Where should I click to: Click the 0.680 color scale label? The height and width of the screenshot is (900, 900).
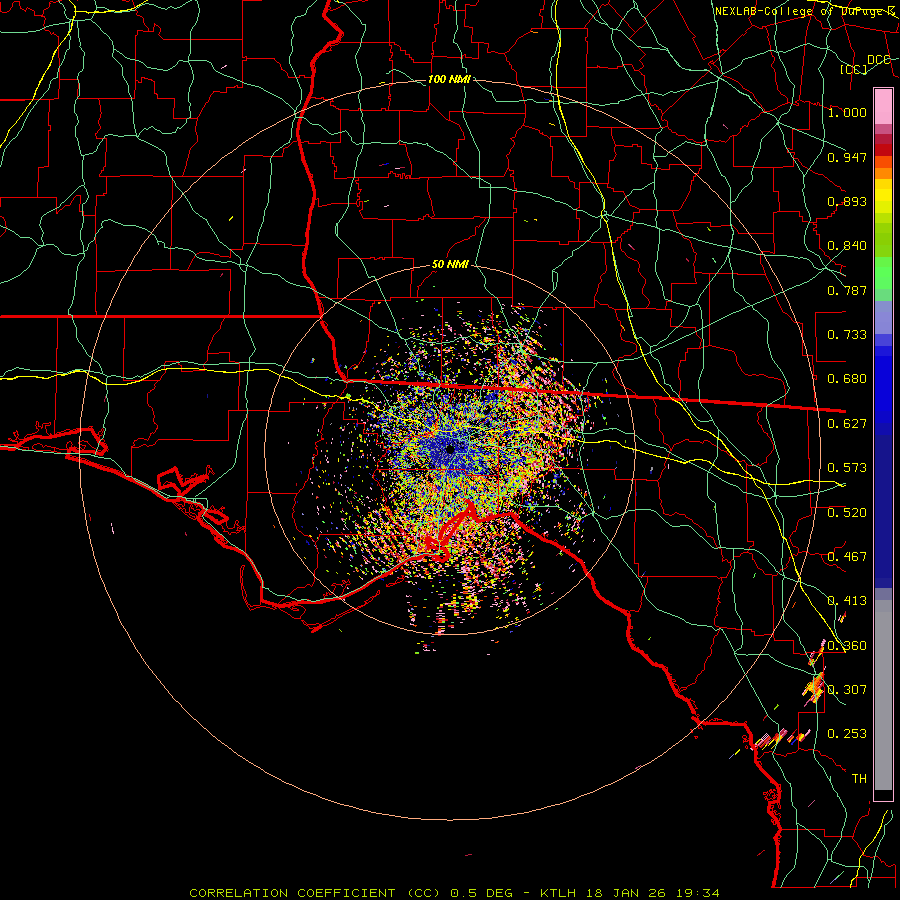pyautogui.click(x=847, y=379)
